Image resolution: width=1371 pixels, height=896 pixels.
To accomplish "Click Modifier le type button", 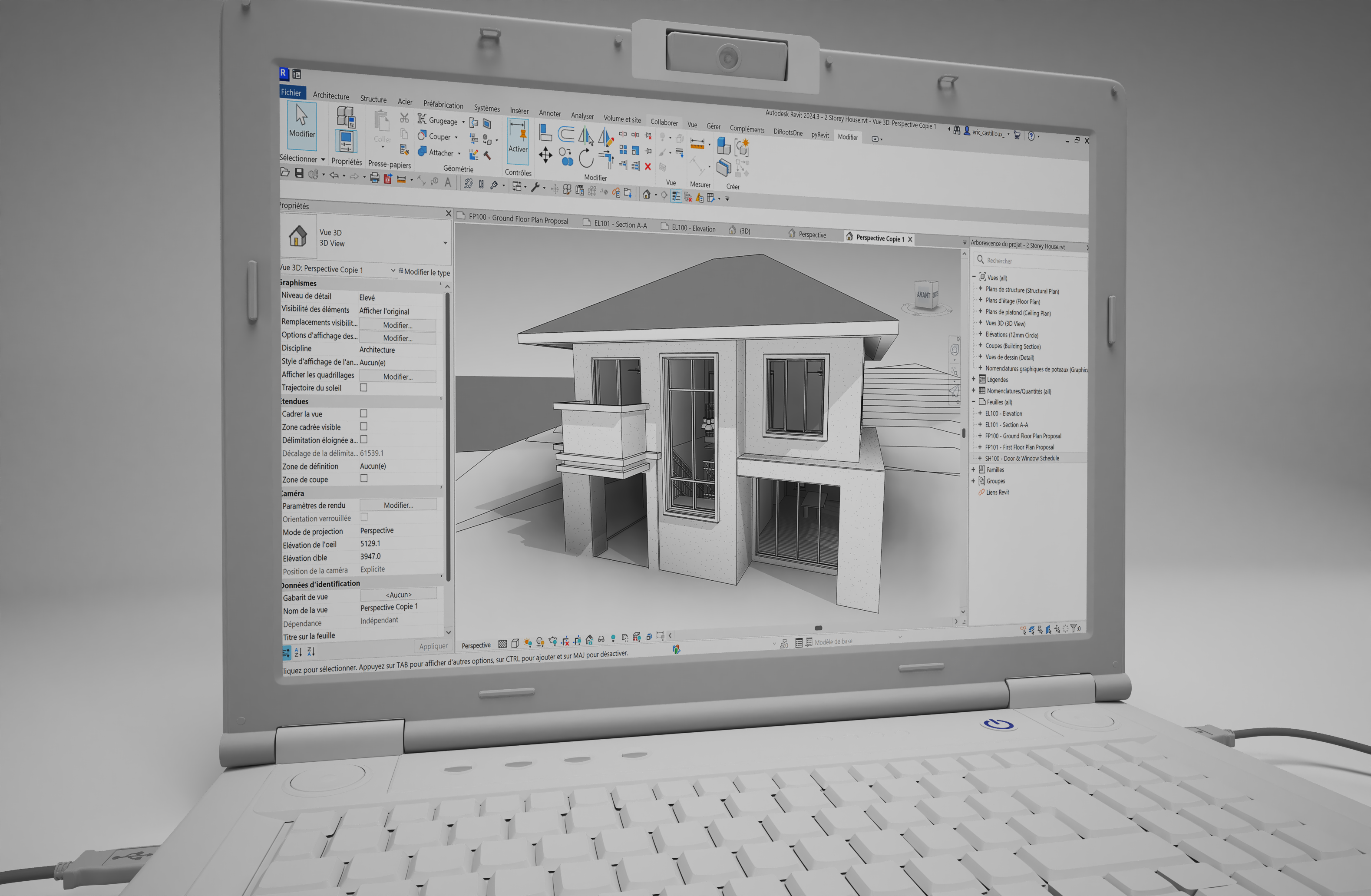I will click(x=426, y=272).
